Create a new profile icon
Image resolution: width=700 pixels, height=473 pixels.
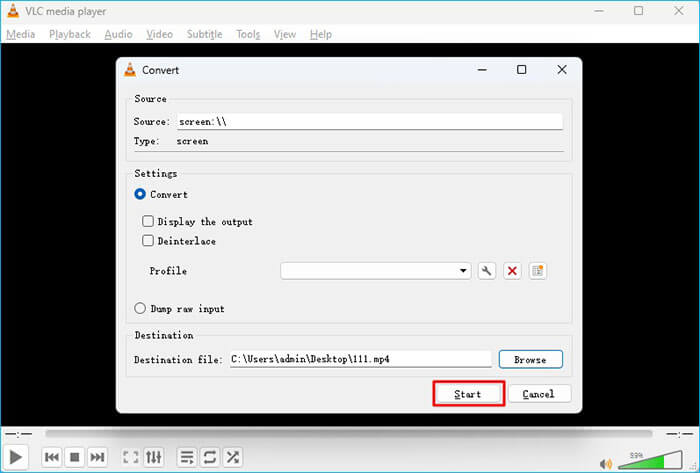click(x=538, y=271)
